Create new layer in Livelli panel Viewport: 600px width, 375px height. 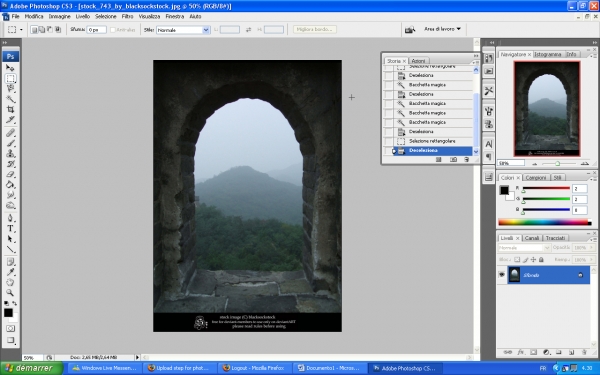[x=571, y=352]
